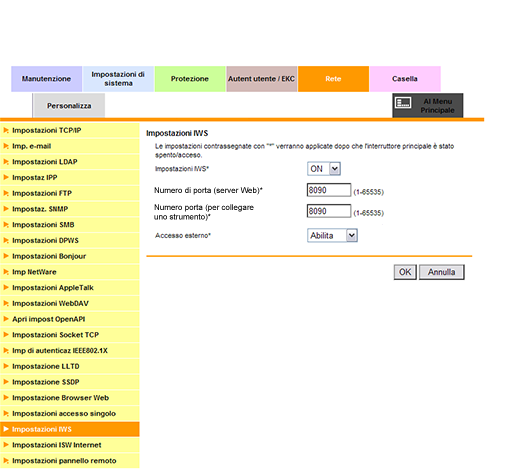Click arrow icon beside Impostazioni pannello remoto

click(6, 461)
